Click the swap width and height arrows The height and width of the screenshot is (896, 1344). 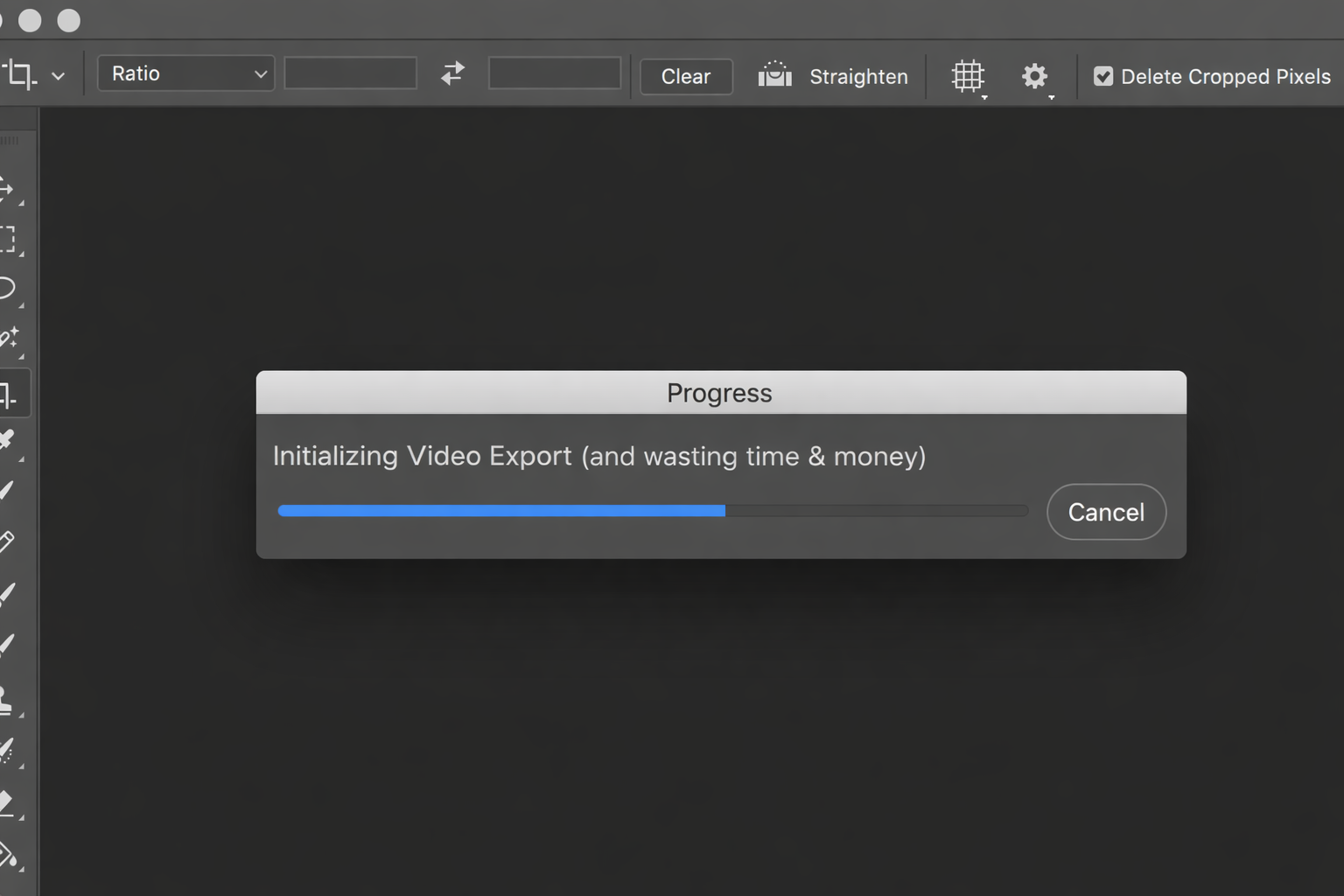[x=452, y=73]
